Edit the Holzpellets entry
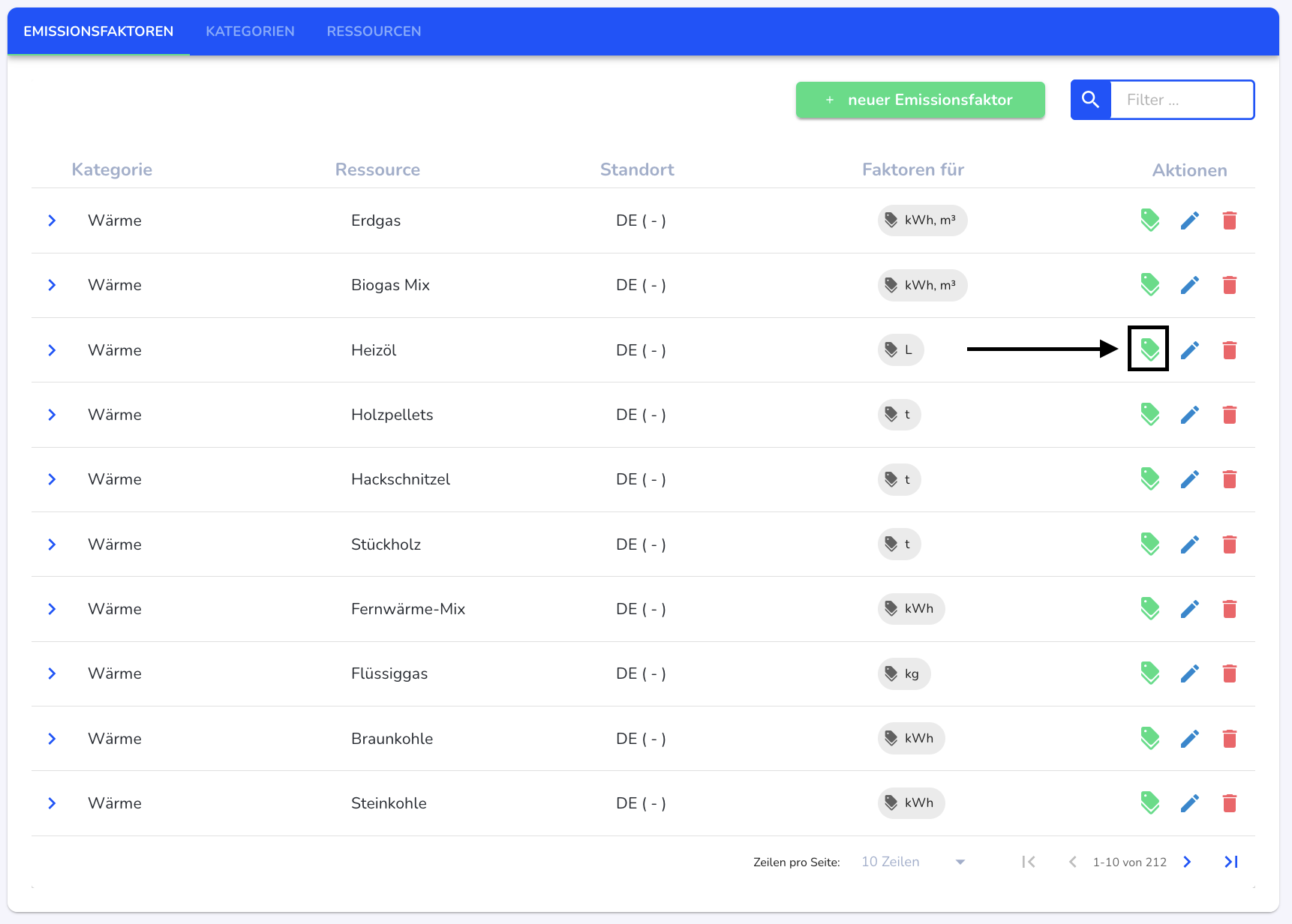The width and height of the screenshot is (1292, 924). tap(1189, 415)
